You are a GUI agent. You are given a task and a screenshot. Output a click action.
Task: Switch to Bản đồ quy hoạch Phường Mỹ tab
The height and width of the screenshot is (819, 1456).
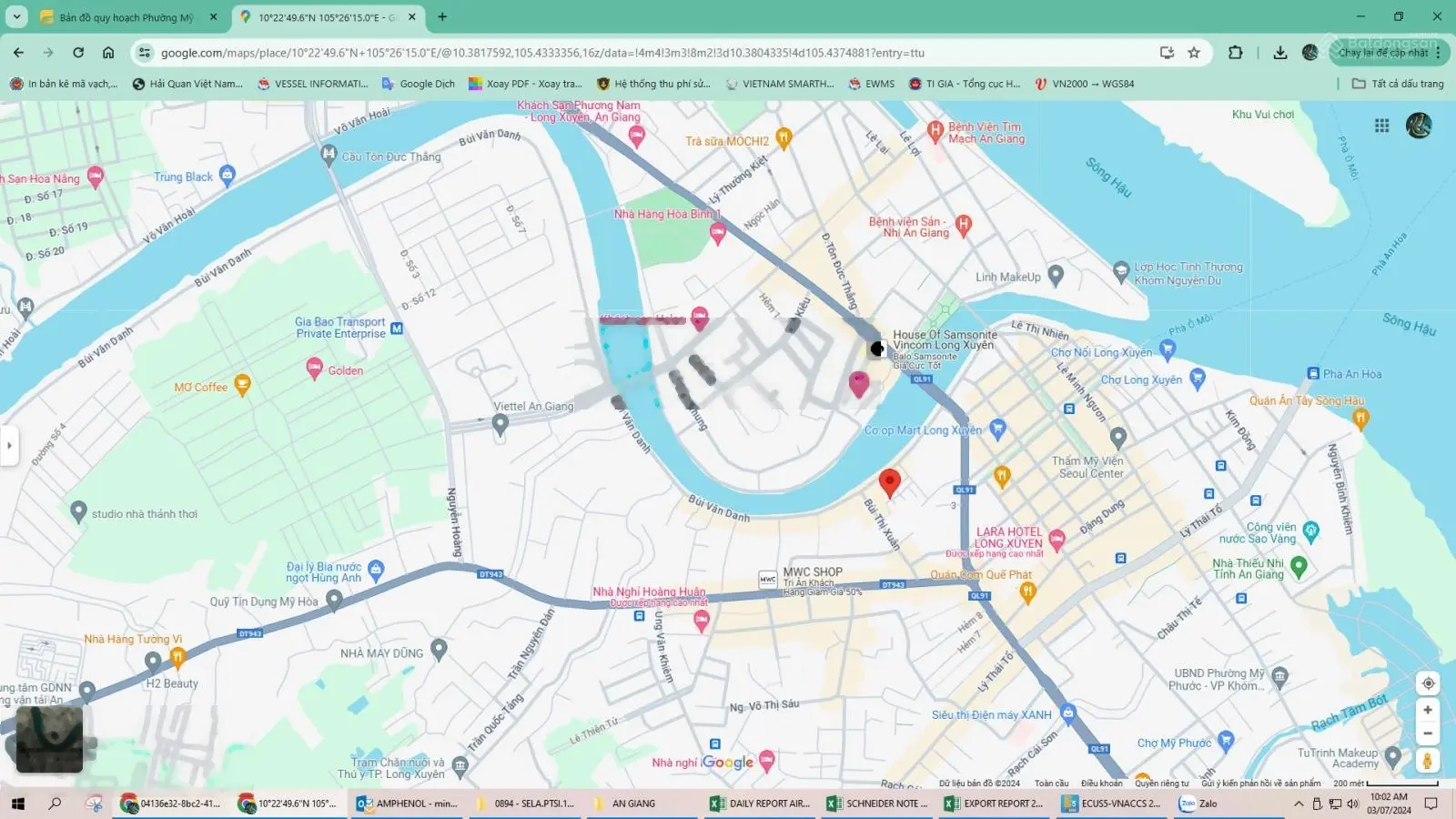[126, 17]
